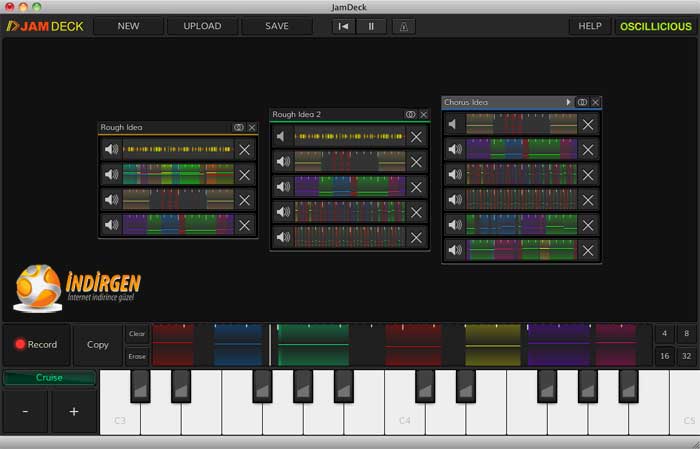Open the Cruise instrument selector
This screenshot has height=449, width=700.
click(x=49, y=378)
